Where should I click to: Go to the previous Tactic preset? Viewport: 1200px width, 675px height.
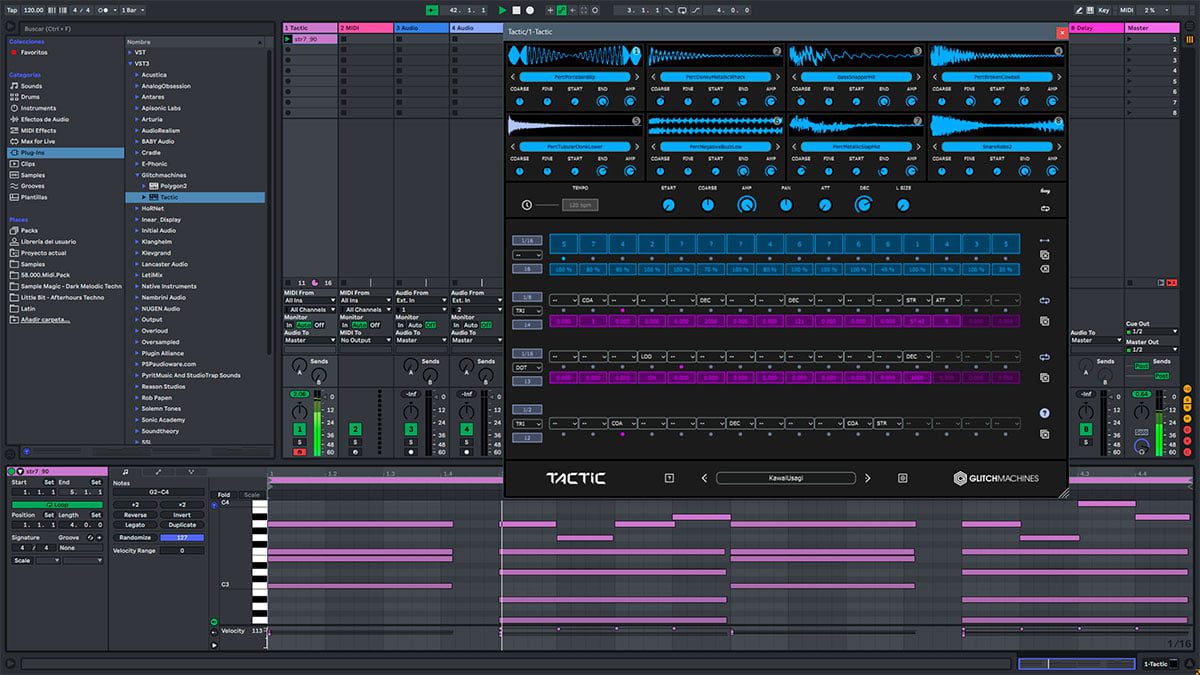[x=704, y=478]
